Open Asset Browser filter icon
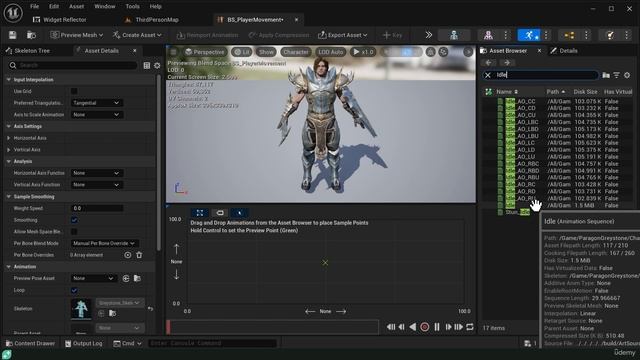Screen dimensions: 640x360 point(616,75)
